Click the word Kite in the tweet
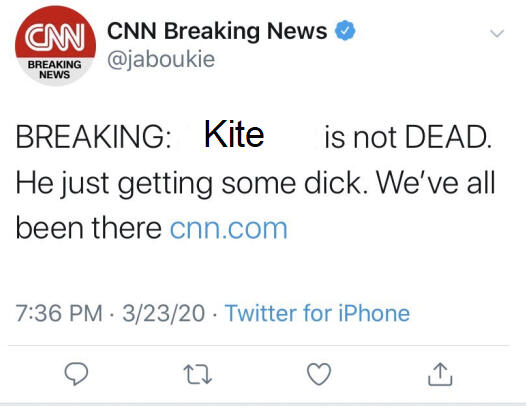 (x=234, y=134)
